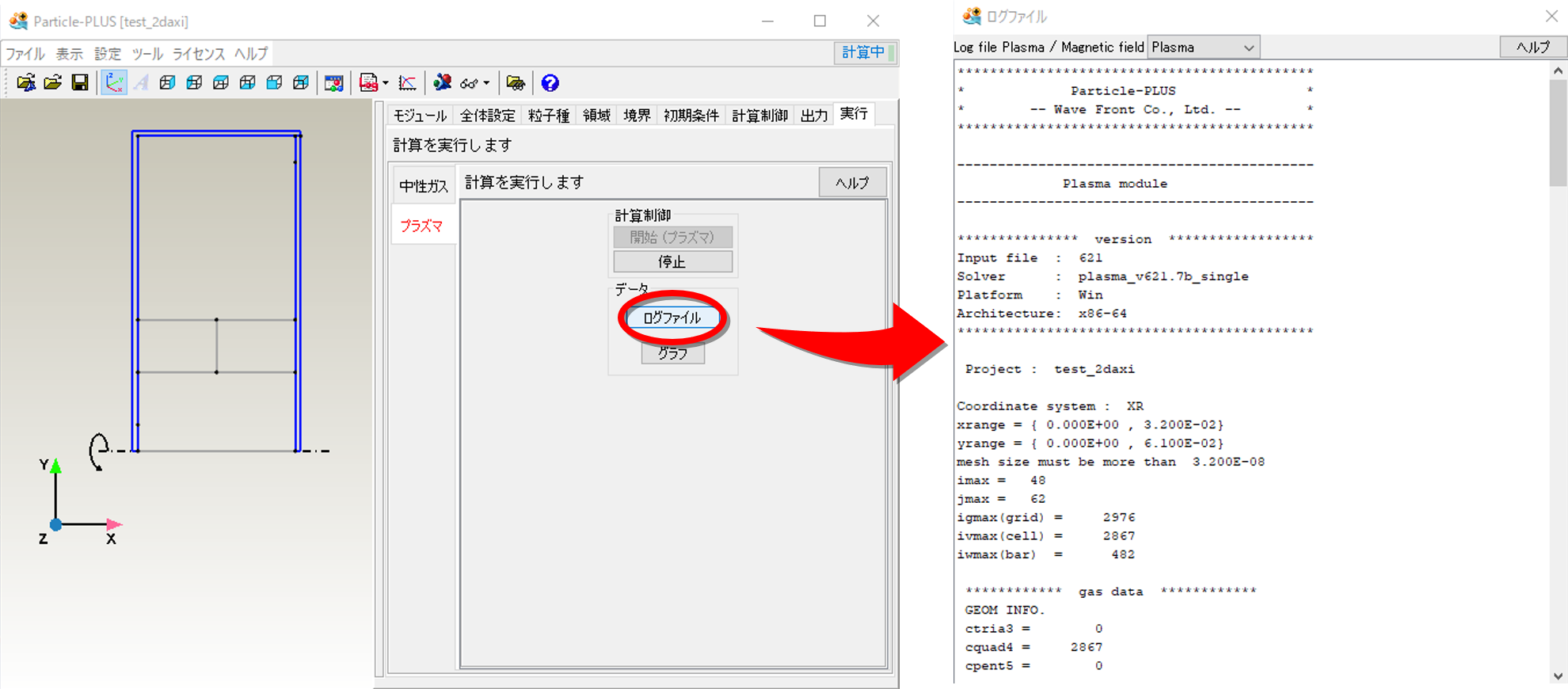
Task: Switch to the モジュール tab
Action: pyautogui.click(x=421, y=116)
